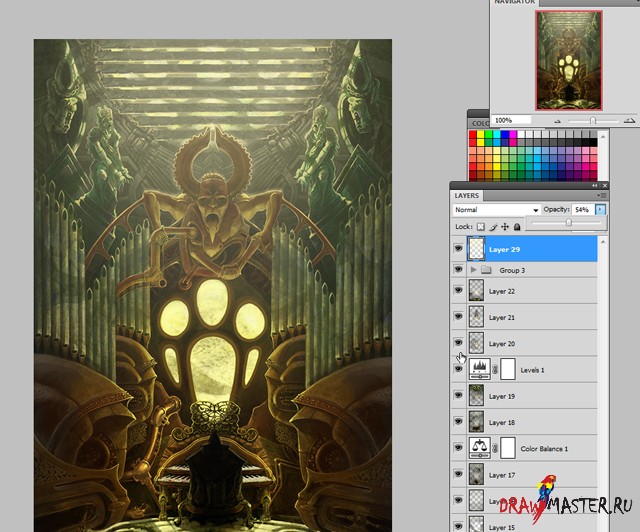
Task: Click the link icon on Color Balance 1
Action: click(x=495, y=448)
